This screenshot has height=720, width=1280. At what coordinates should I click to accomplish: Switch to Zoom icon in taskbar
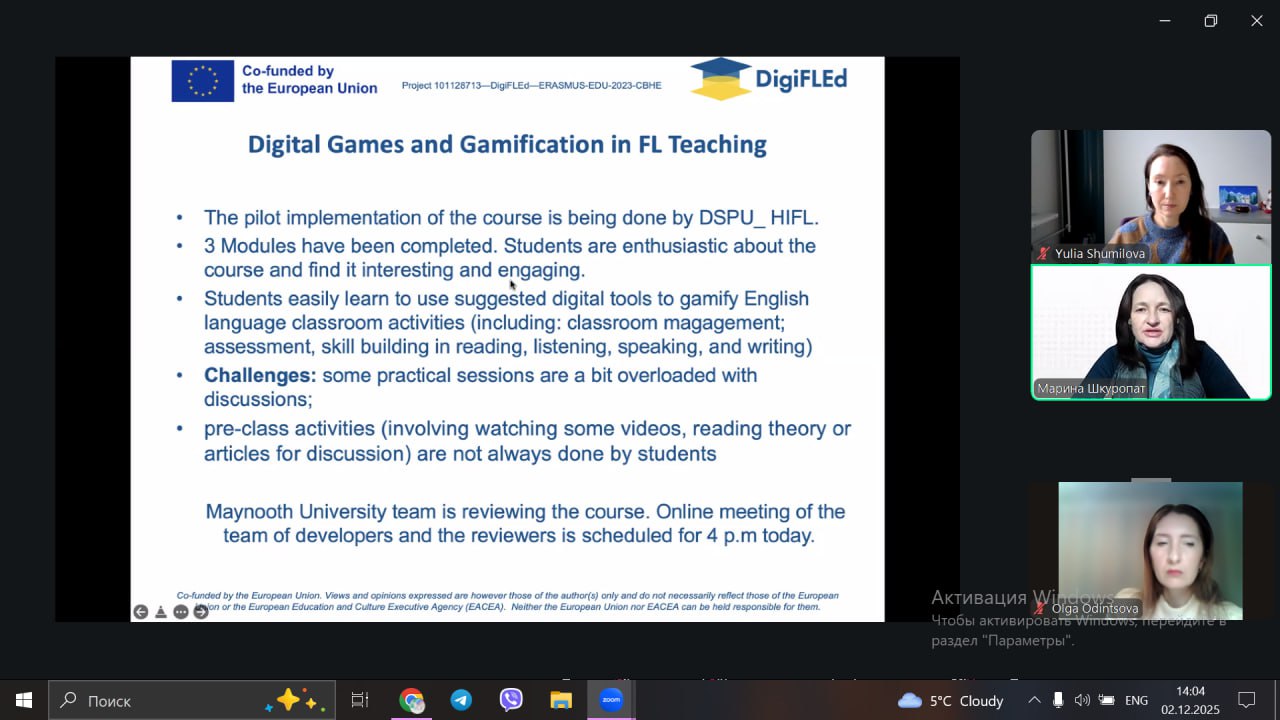[x=611, y=700]
